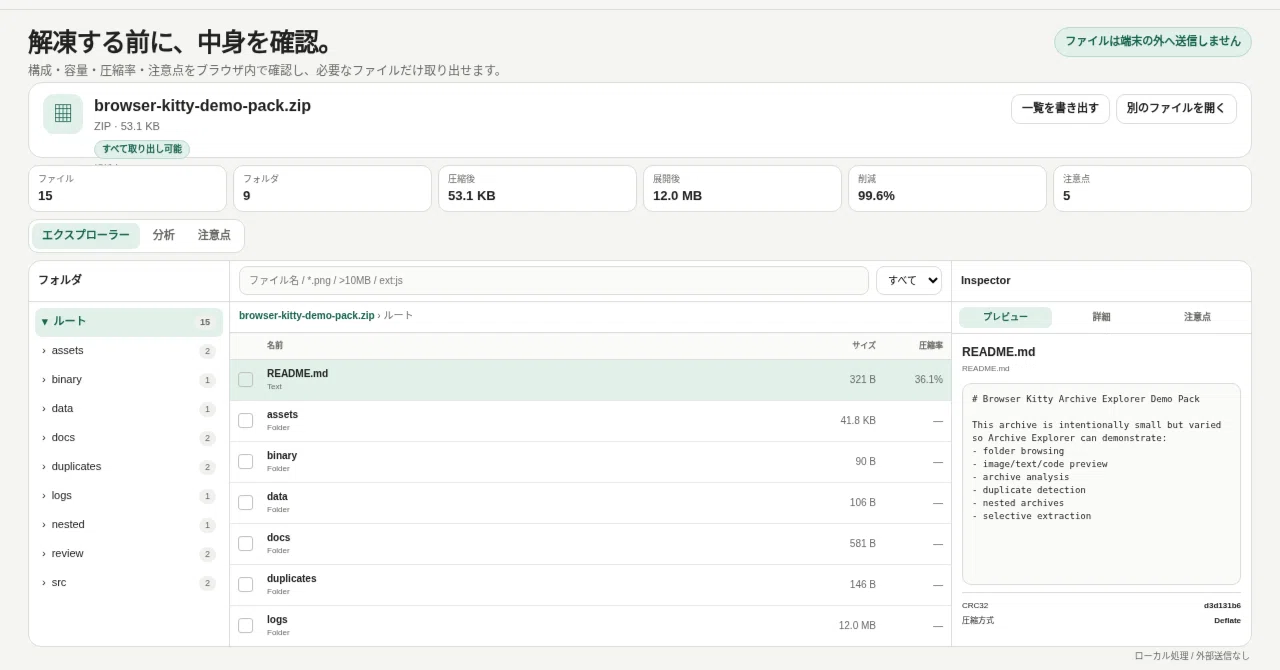
Task: Click the すべて取り出し可能 badge
Action: (x=142, y=149)
